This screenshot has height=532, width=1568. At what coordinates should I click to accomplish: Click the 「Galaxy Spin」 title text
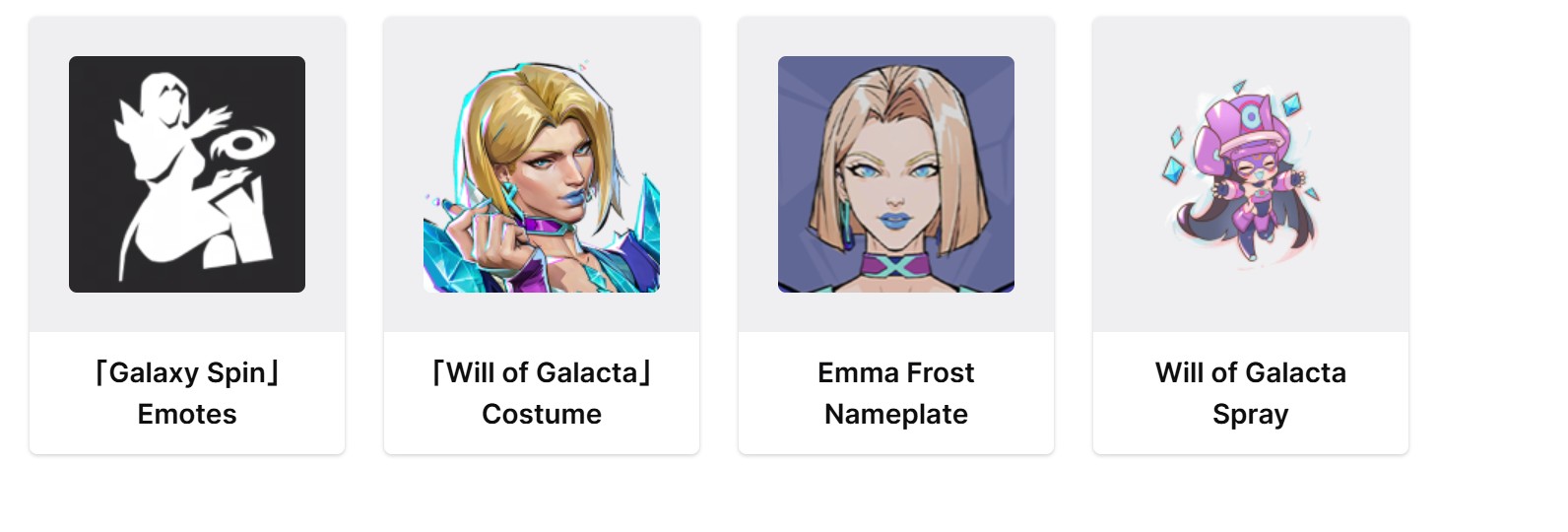tap(187, 372)
